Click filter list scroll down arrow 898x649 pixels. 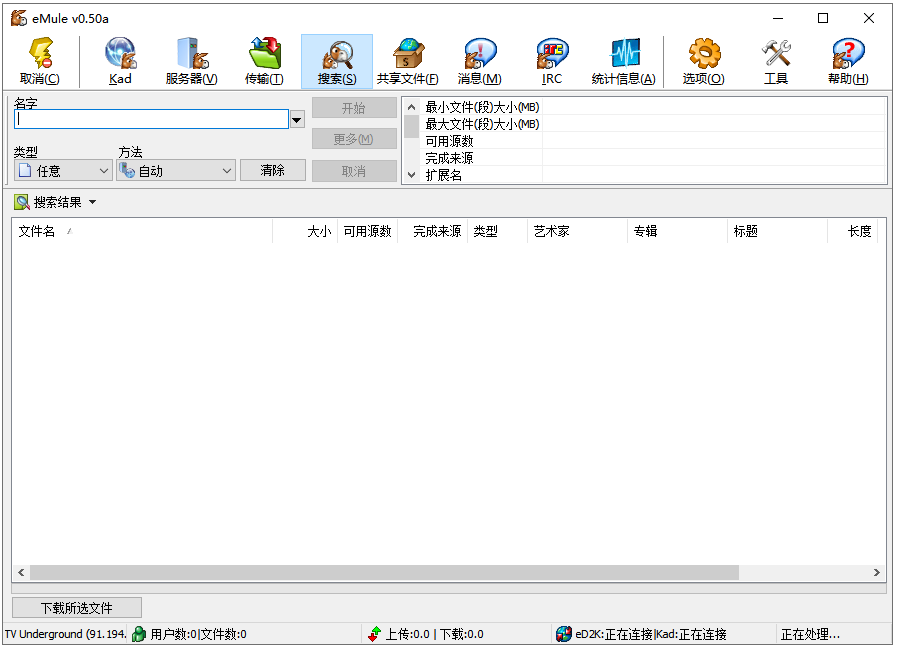(411, 175)
